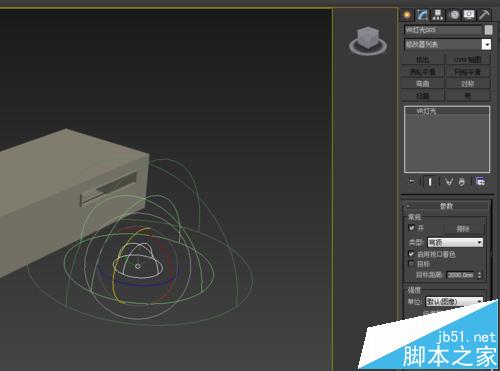Switch to the Modify panel tab

pos(422,15)
